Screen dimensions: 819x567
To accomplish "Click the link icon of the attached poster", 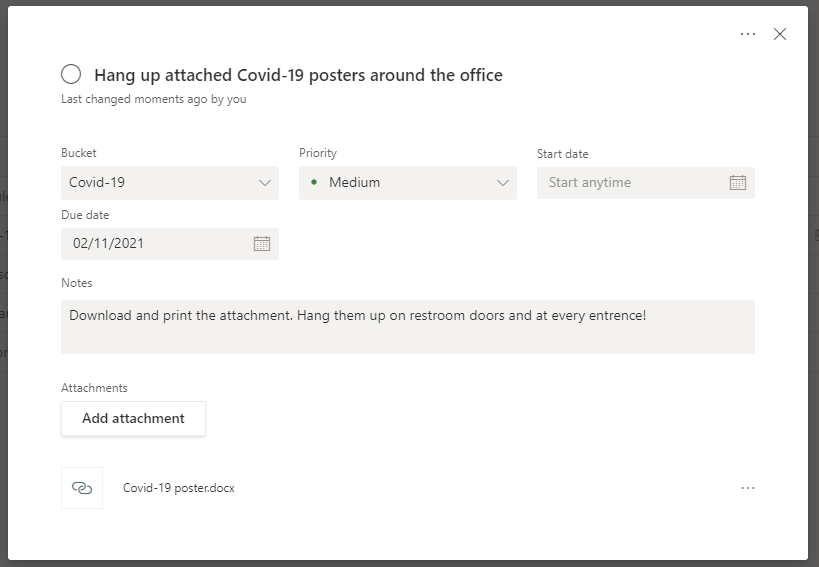I will pos(82,488).
